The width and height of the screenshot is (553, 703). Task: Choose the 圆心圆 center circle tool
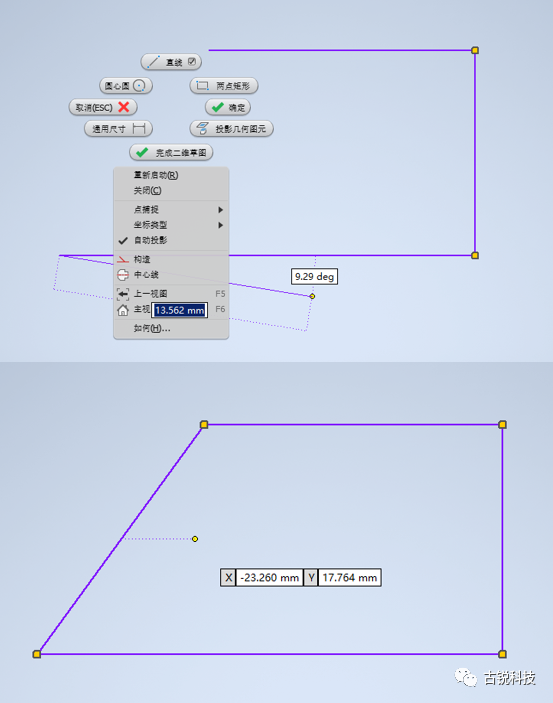click(126, 85)
